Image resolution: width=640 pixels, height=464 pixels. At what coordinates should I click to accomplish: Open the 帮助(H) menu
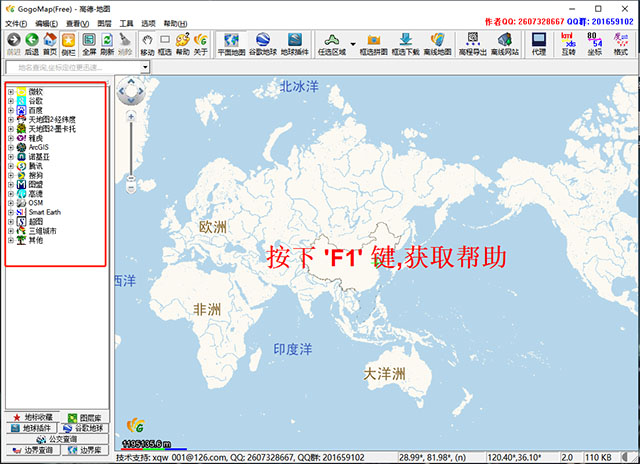pos(176,24)
